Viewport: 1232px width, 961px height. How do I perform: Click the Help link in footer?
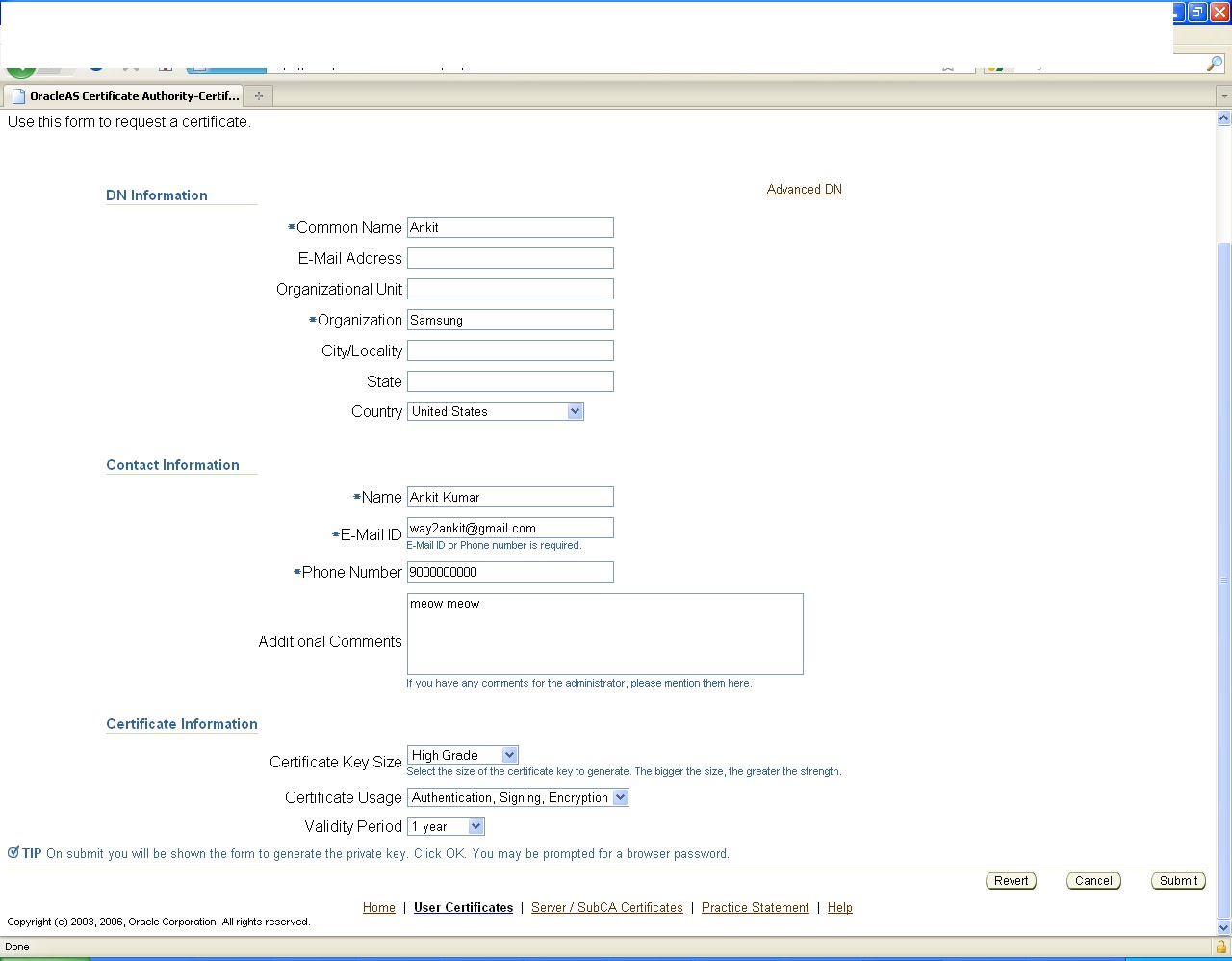click(x=840, y=908)
